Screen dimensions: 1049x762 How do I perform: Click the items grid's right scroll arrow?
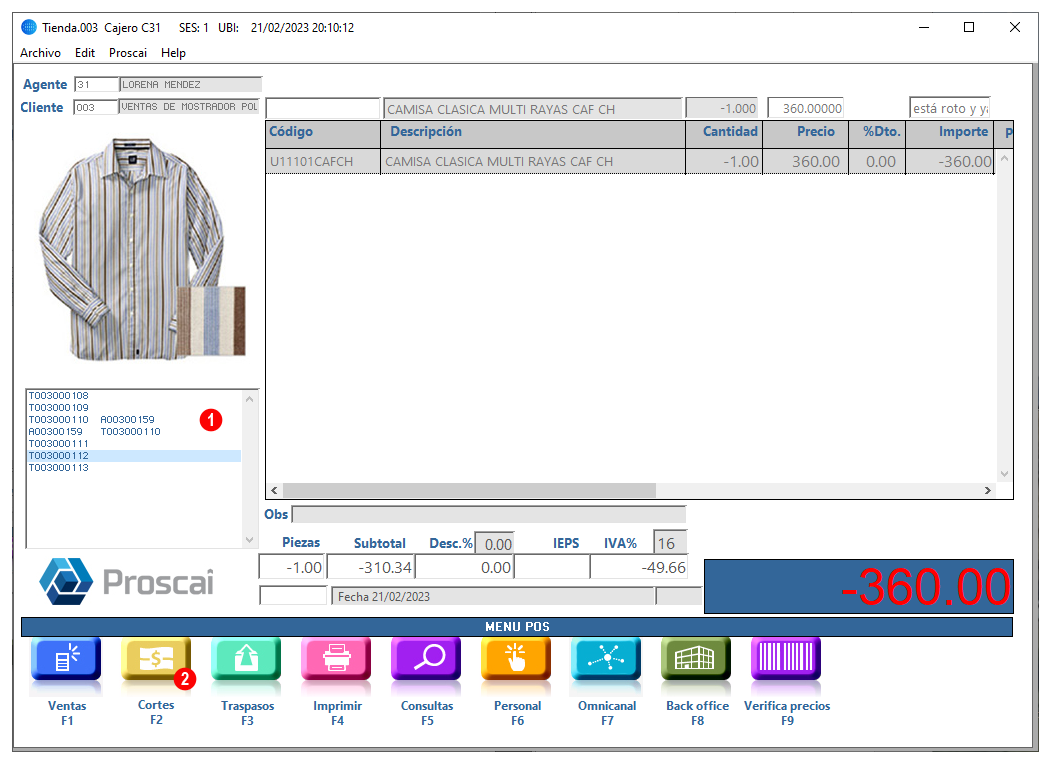pos(987,490)
